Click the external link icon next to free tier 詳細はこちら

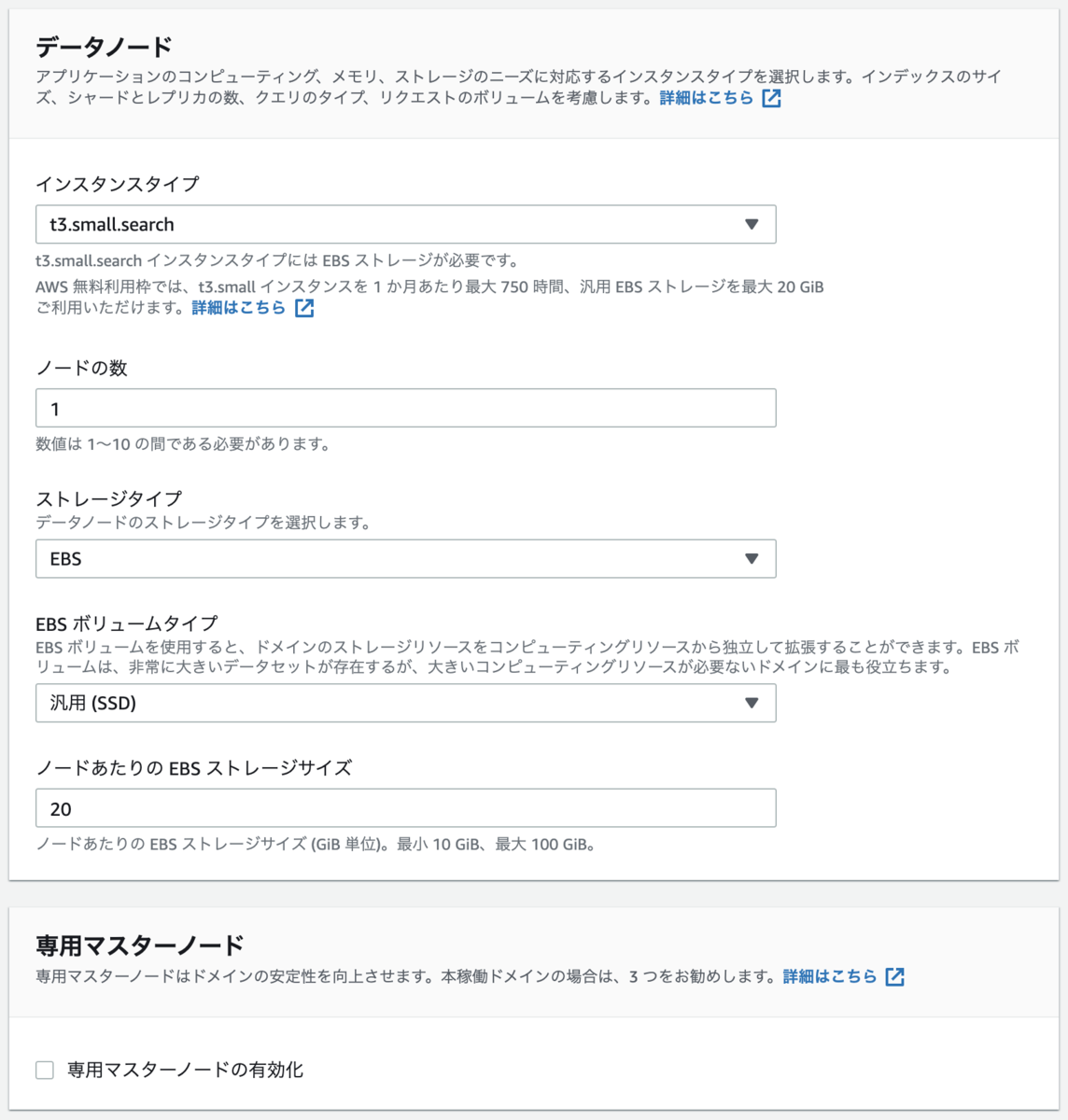pos(304,308)
